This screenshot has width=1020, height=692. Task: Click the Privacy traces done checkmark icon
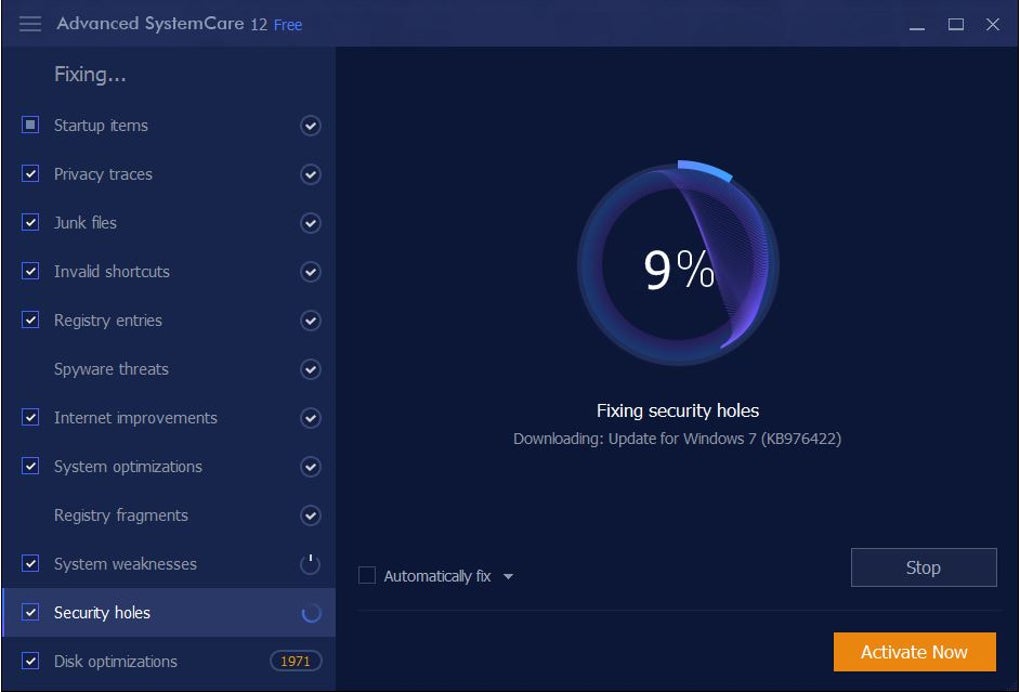(x=310, y=174)
